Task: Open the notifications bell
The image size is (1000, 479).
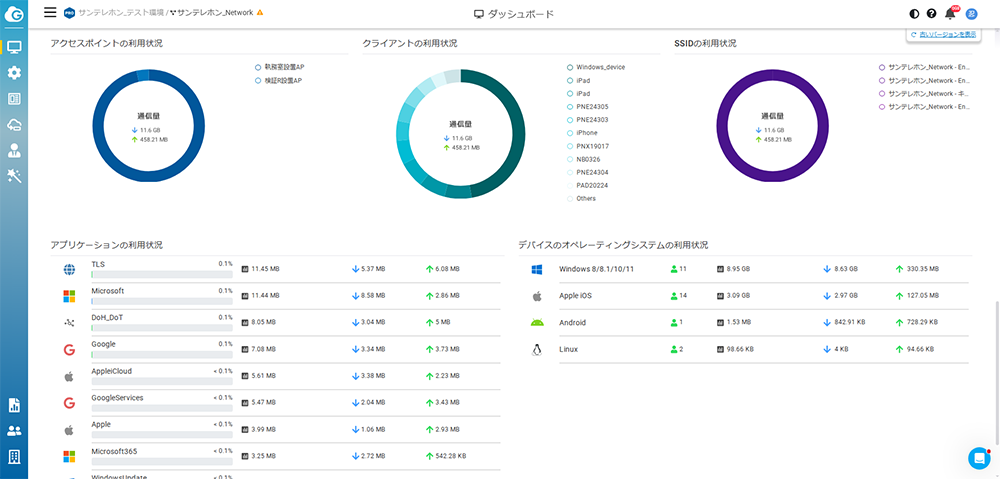Action: point(950,13)
